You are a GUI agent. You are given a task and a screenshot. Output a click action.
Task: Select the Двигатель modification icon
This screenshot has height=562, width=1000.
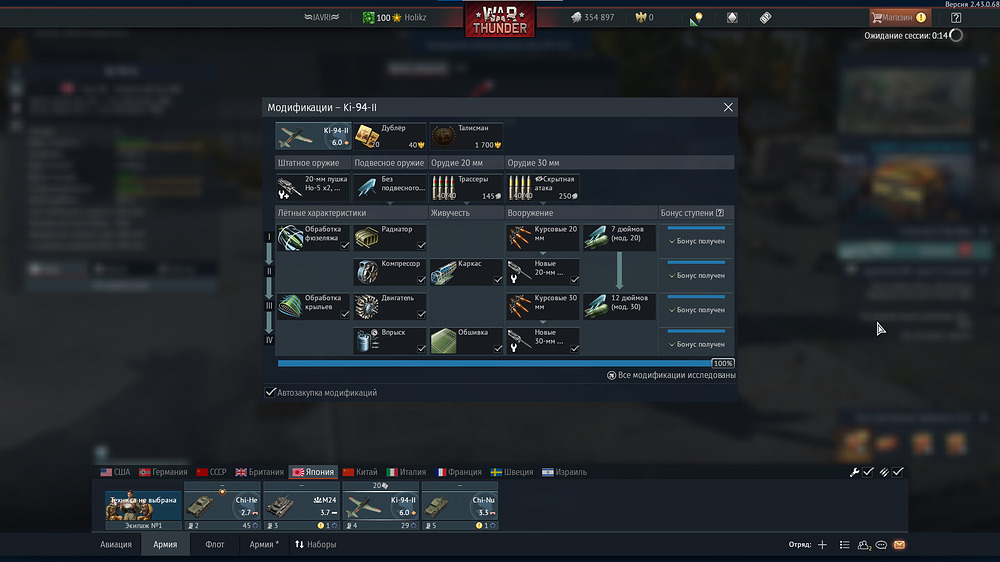366,307
